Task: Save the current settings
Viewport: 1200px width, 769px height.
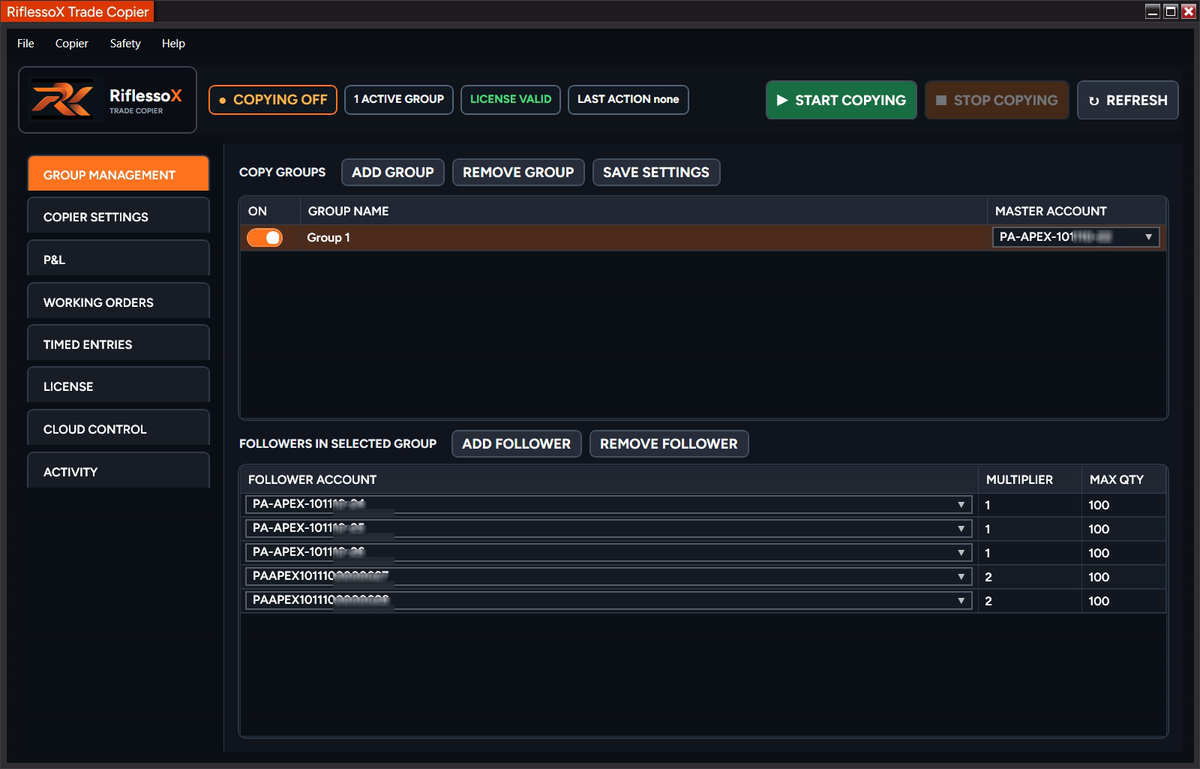Action: click(x=656, y=172)
